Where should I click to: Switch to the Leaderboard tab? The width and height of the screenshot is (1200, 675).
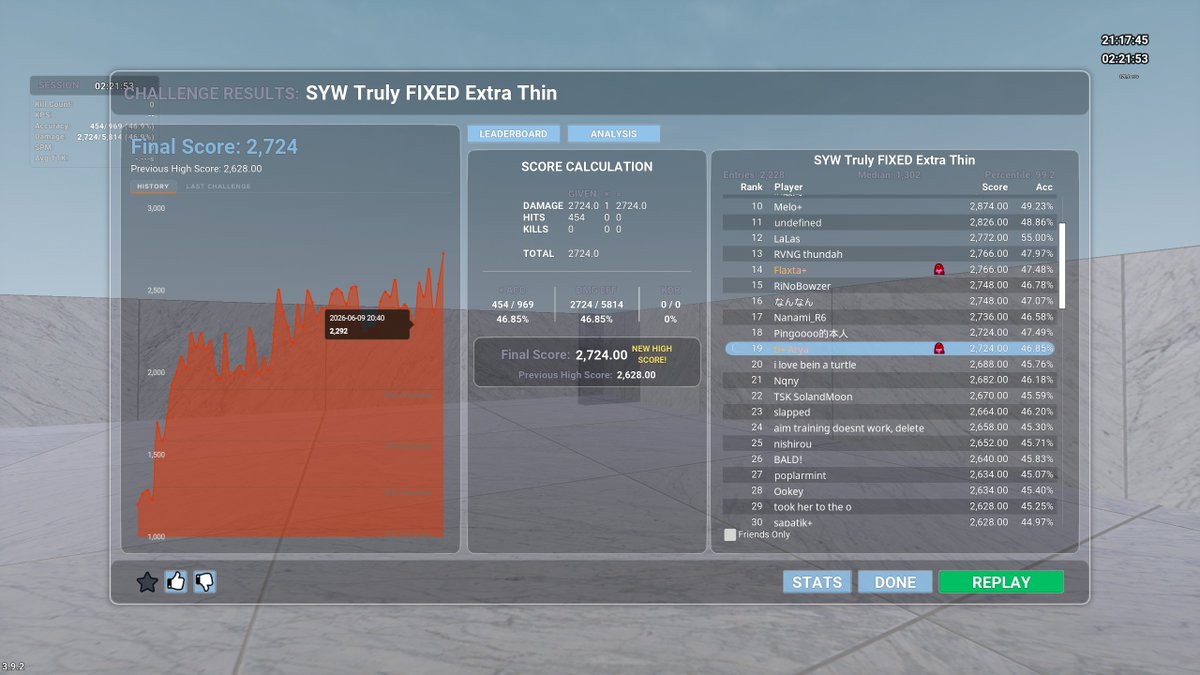[513, 134]
